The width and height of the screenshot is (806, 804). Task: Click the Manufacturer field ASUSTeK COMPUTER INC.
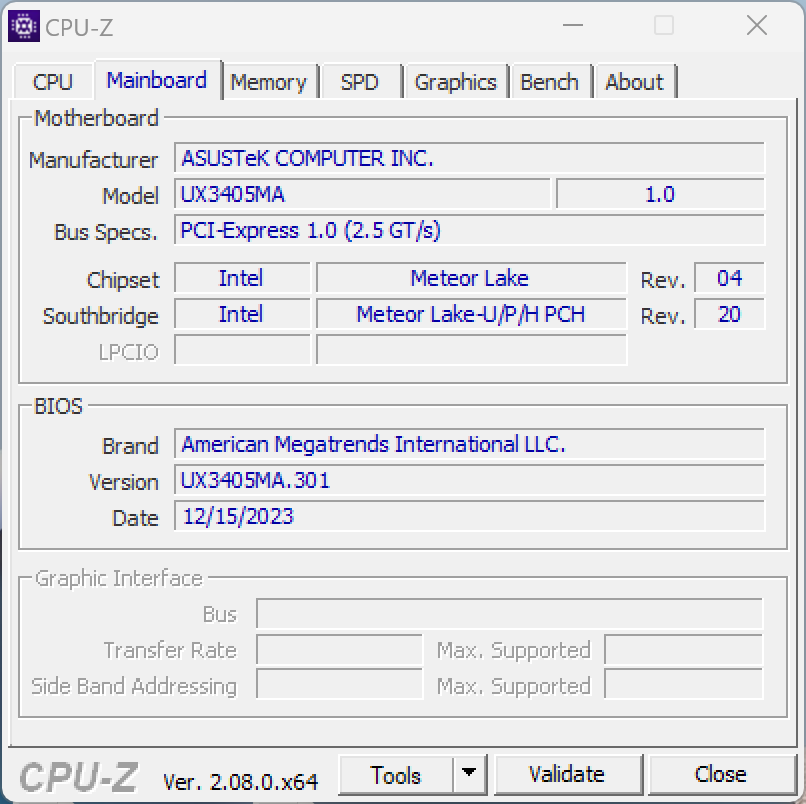point(469,158)
